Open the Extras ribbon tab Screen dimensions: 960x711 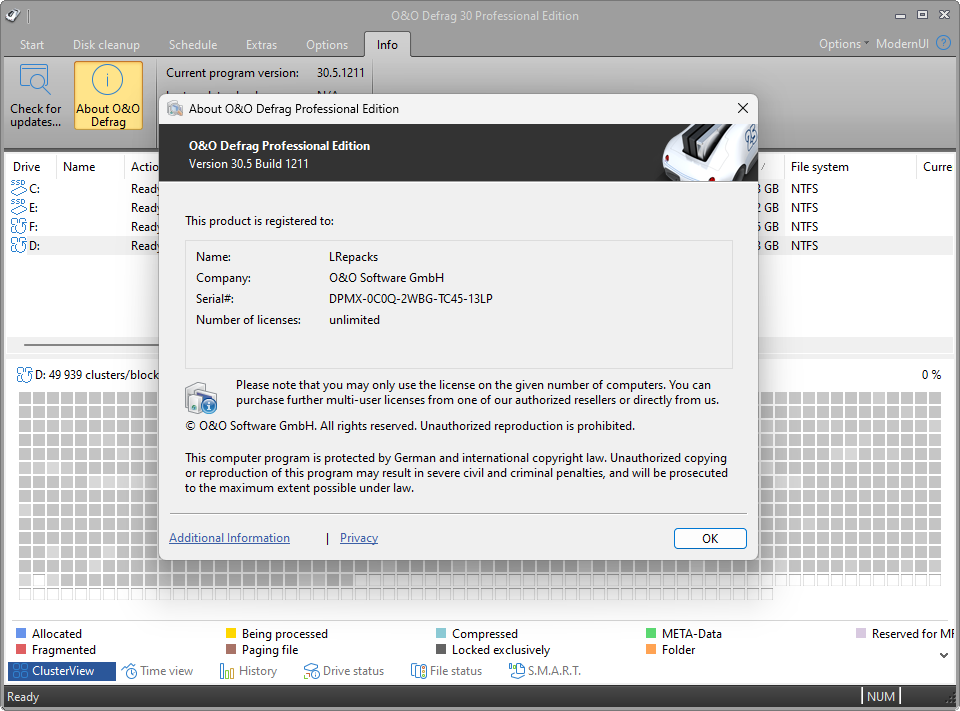tap(261, 45)
